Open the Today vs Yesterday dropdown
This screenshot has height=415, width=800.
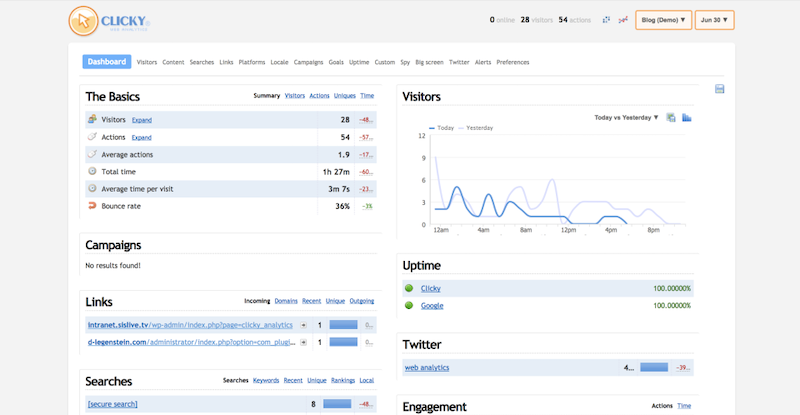tap(626, 117)
